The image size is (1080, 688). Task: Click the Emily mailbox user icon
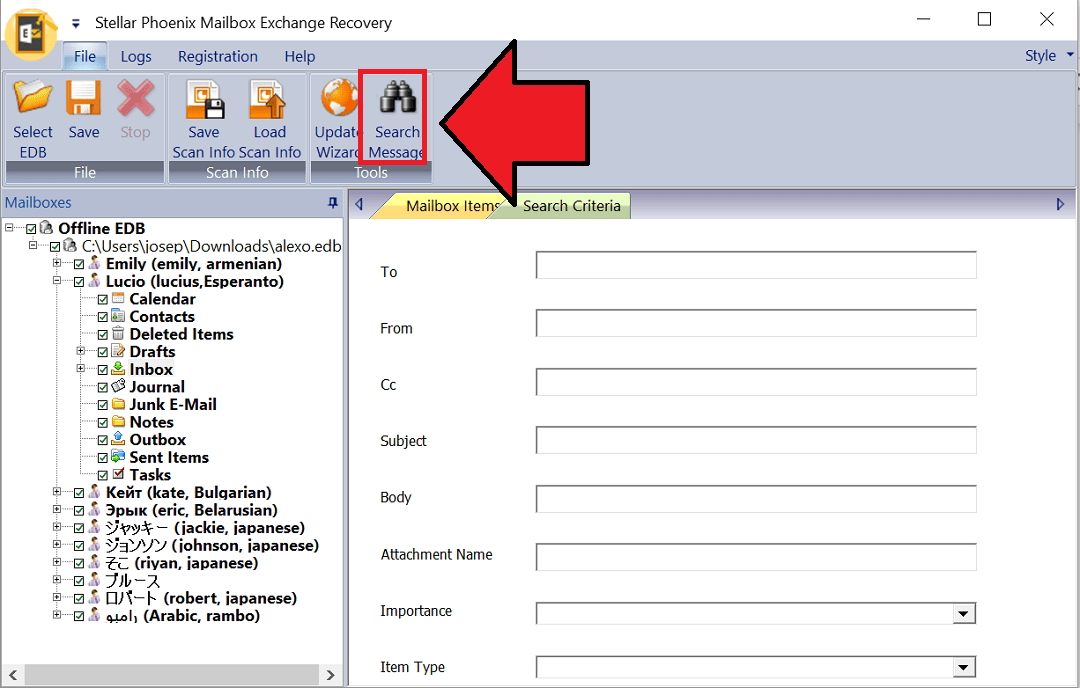(x=95, y=263)
